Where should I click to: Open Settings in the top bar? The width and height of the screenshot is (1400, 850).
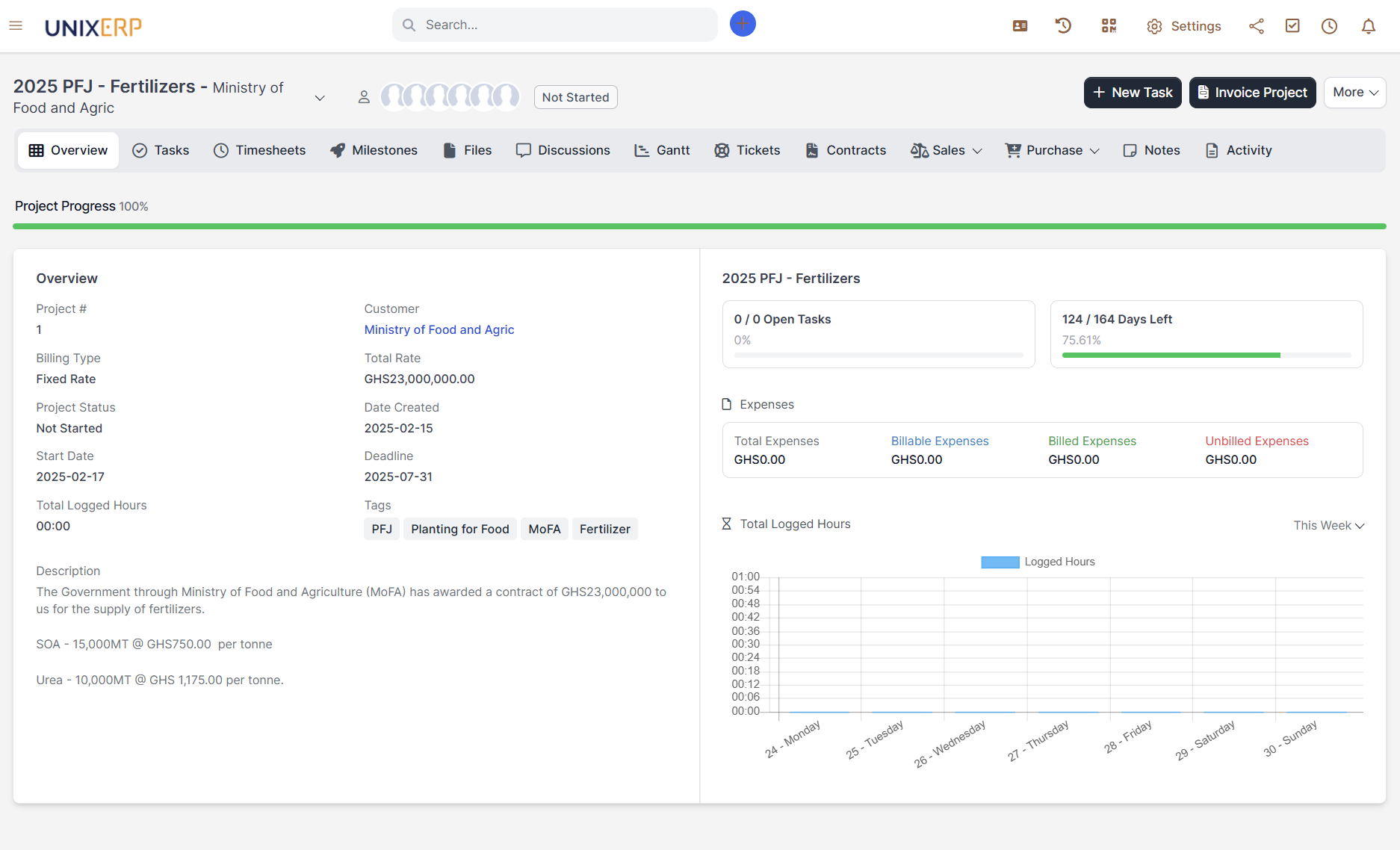click(1183, 26)
